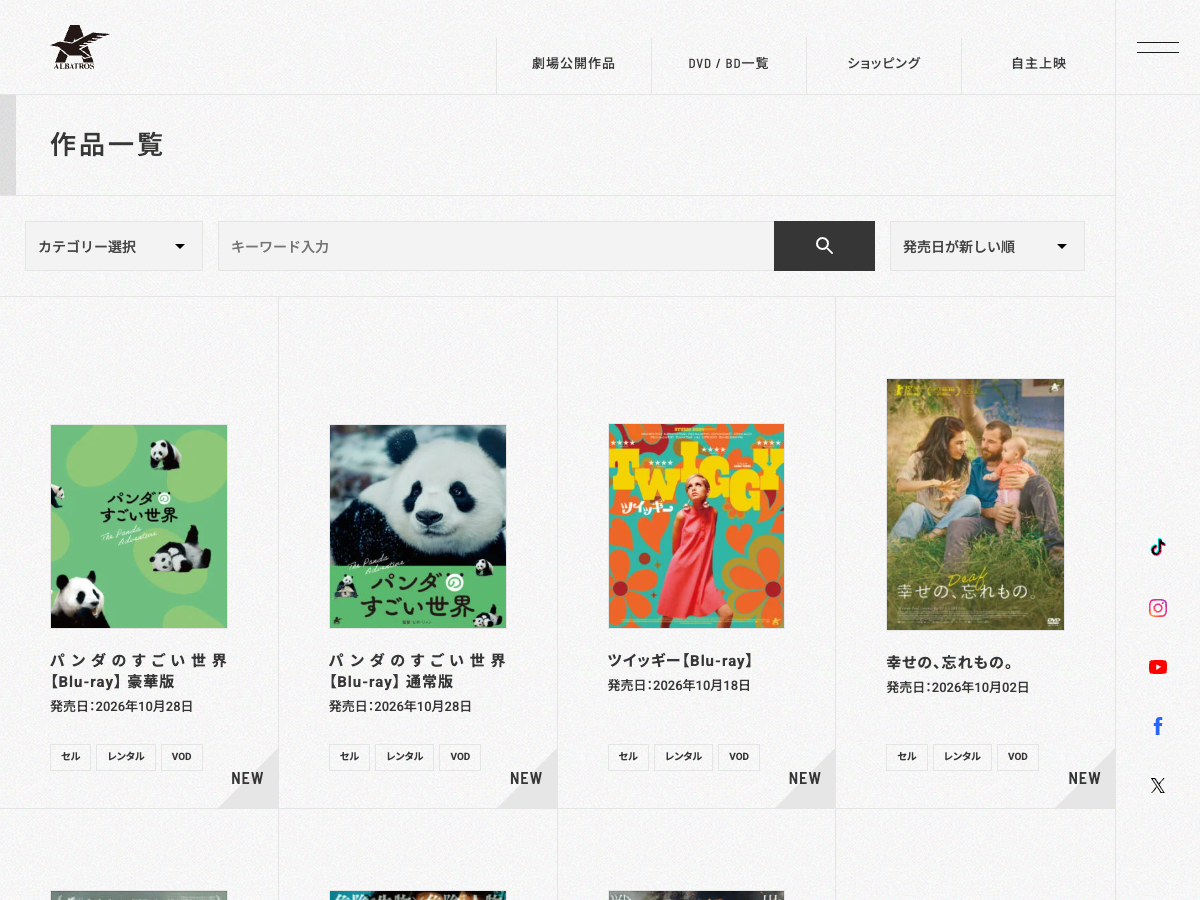Click the 作品一覧 page heading
The height and width of the screenshot is (900, 1200).
pyautogui.click(x=107, y=145)
